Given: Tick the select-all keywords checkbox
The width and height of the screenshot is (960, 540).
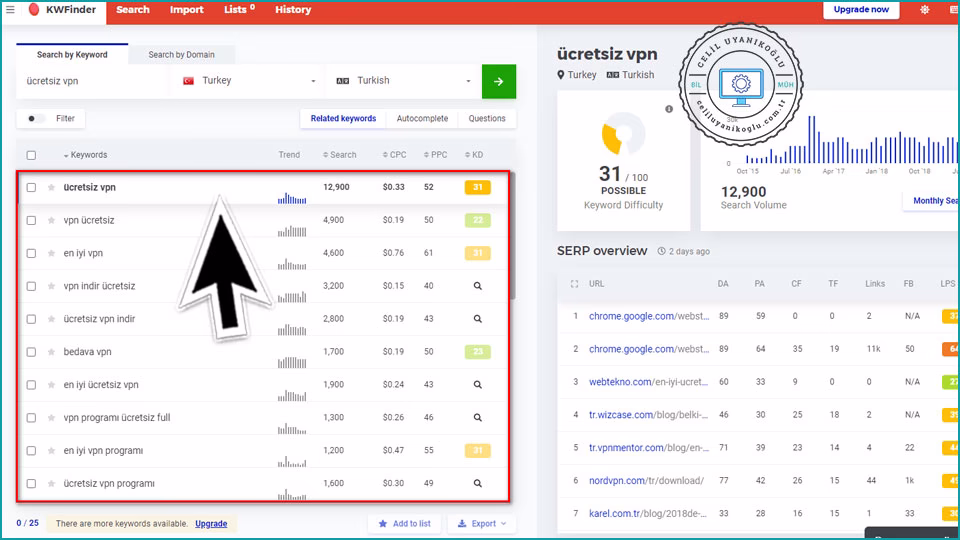Looking at the screenshot, I should pyautogui.click(x=31, y=155).
